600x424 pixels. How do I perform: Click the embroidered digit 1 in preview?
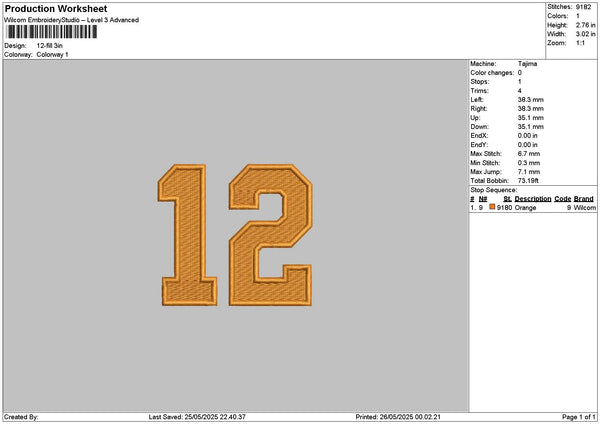coord(187,235)
